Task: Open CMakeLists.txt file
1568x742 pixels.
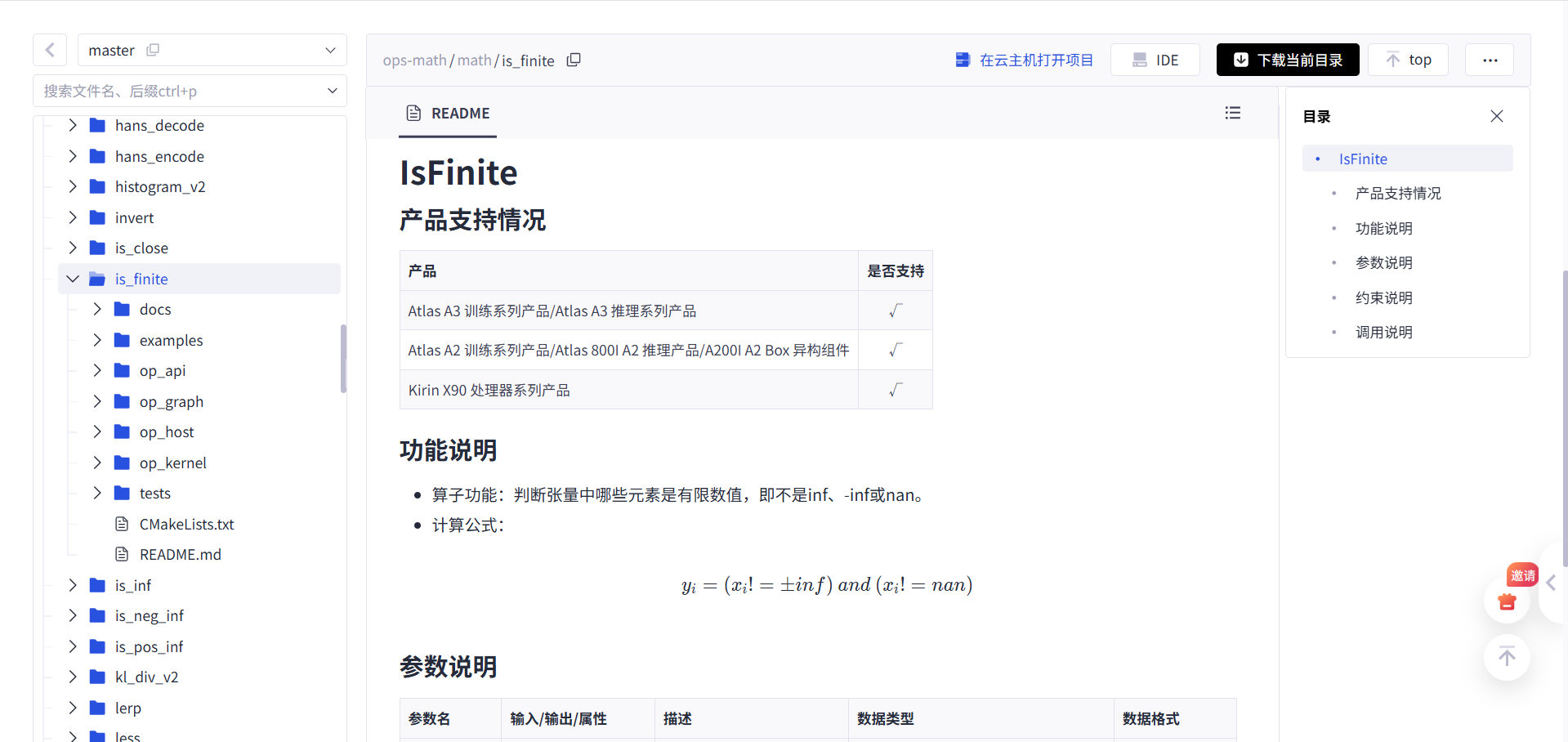Action: (186, 524)
